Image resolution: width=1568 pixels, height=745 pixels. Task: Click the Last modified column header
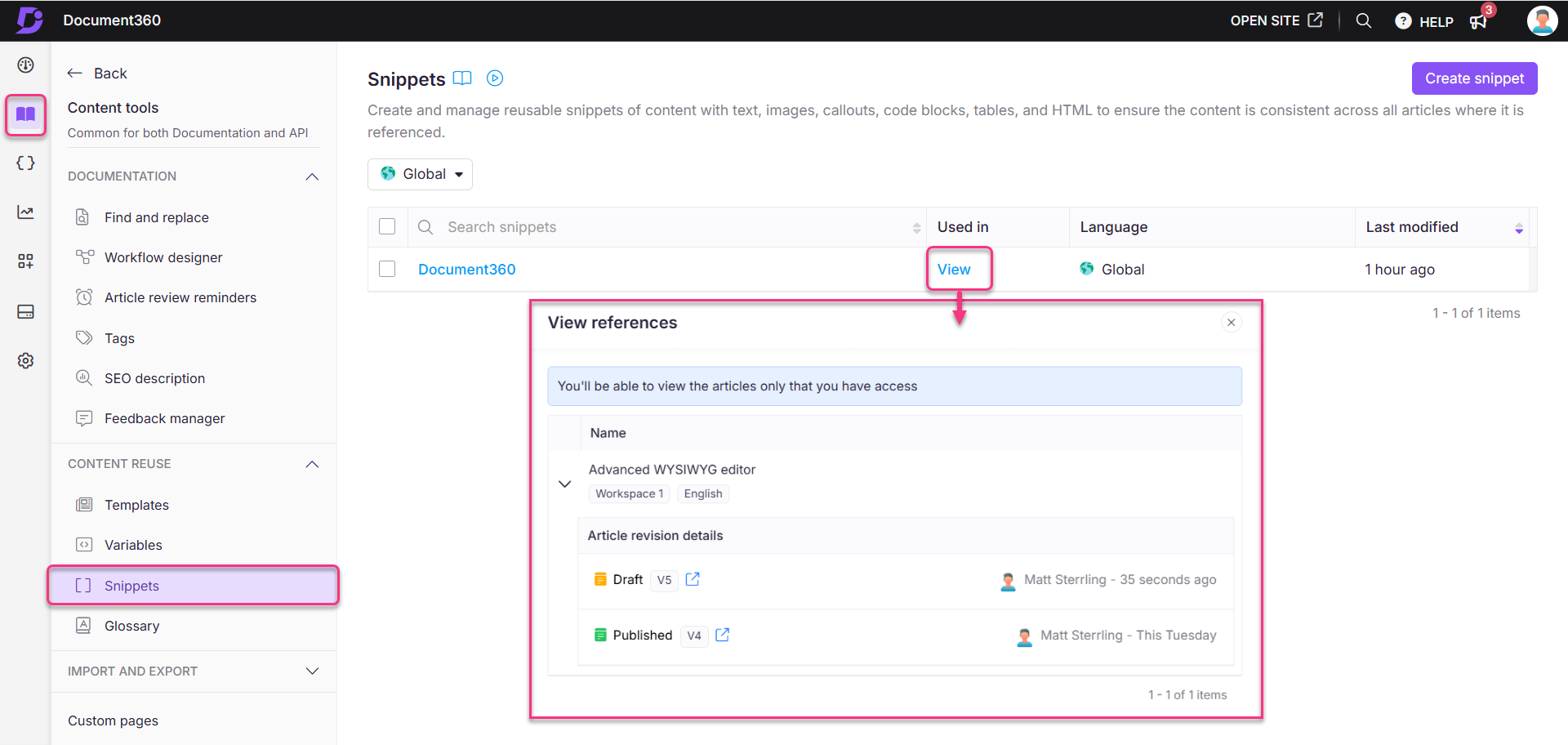(1412, 227)
